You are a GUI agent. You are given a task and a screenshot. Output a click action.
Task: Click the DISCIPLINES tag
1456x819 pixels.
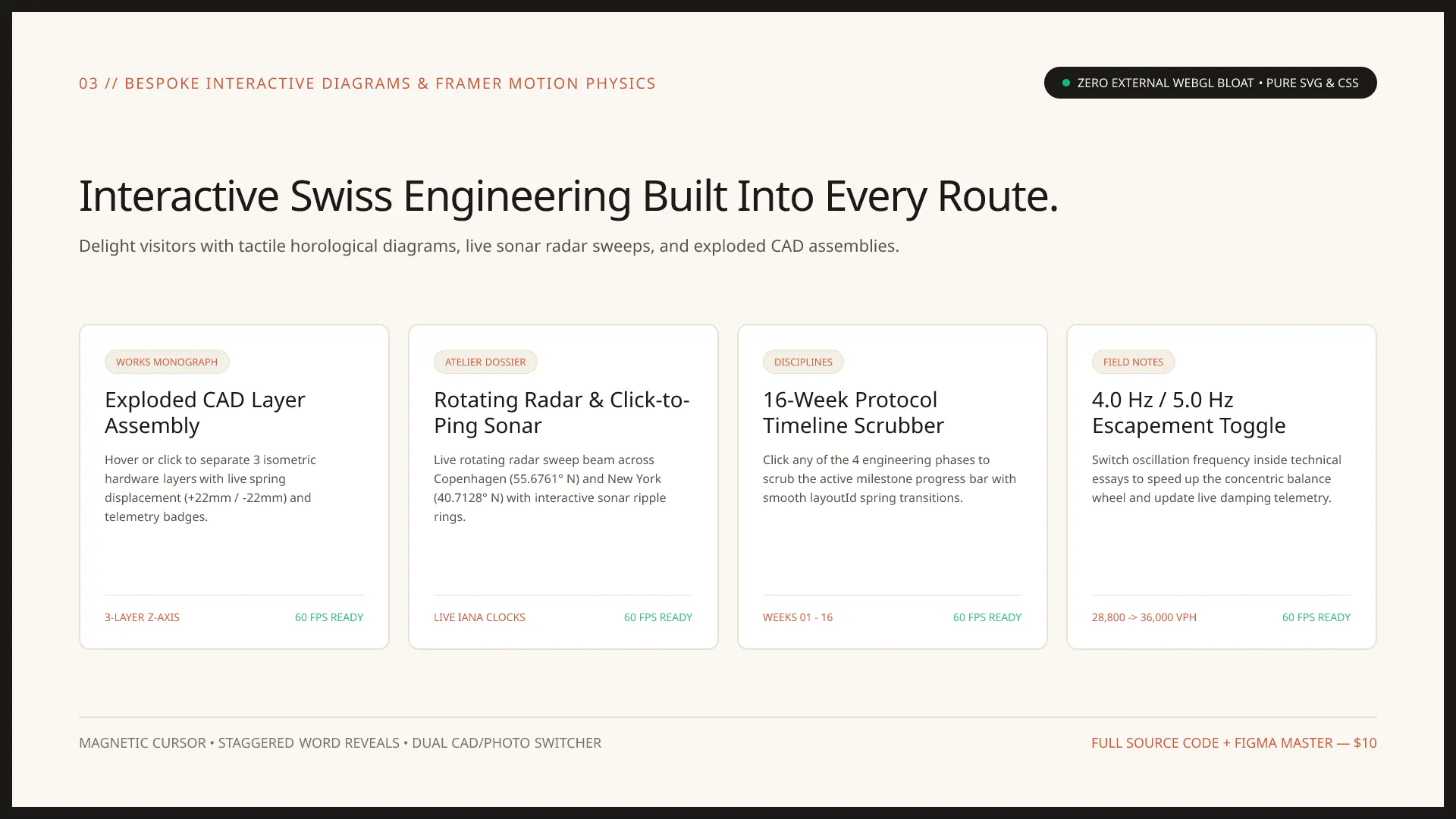(803, 362)
